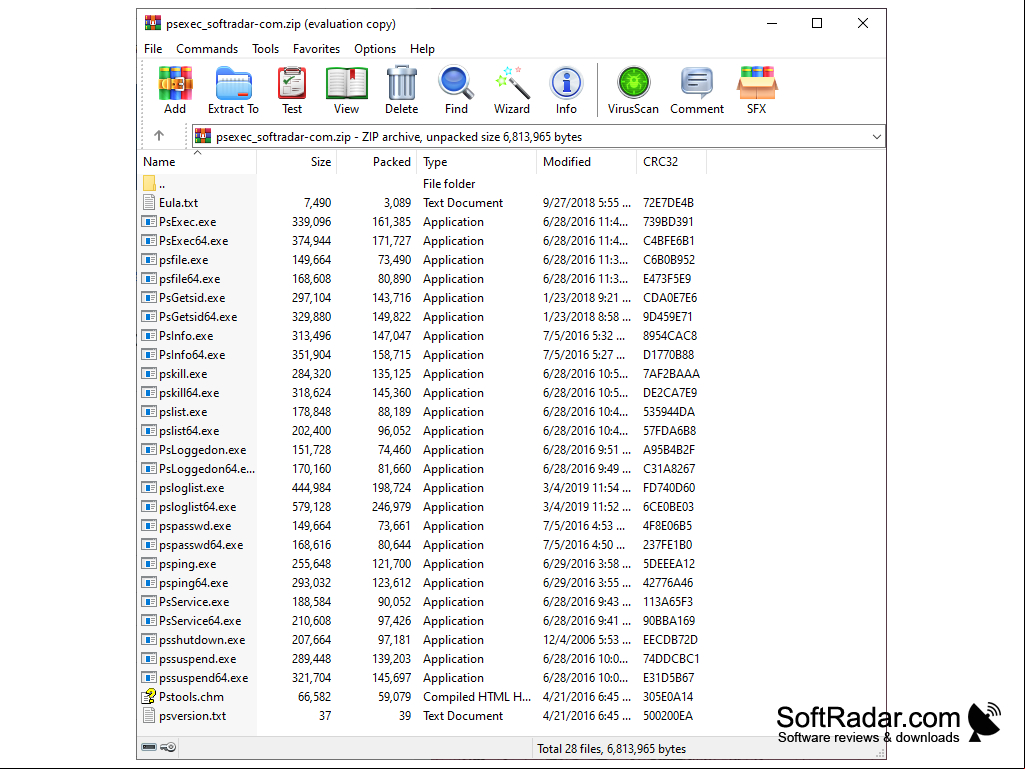The height and width of the screenshot is (769, 1025).
Task: Click the WinRAR icon in the title bar
Action: 152,23
